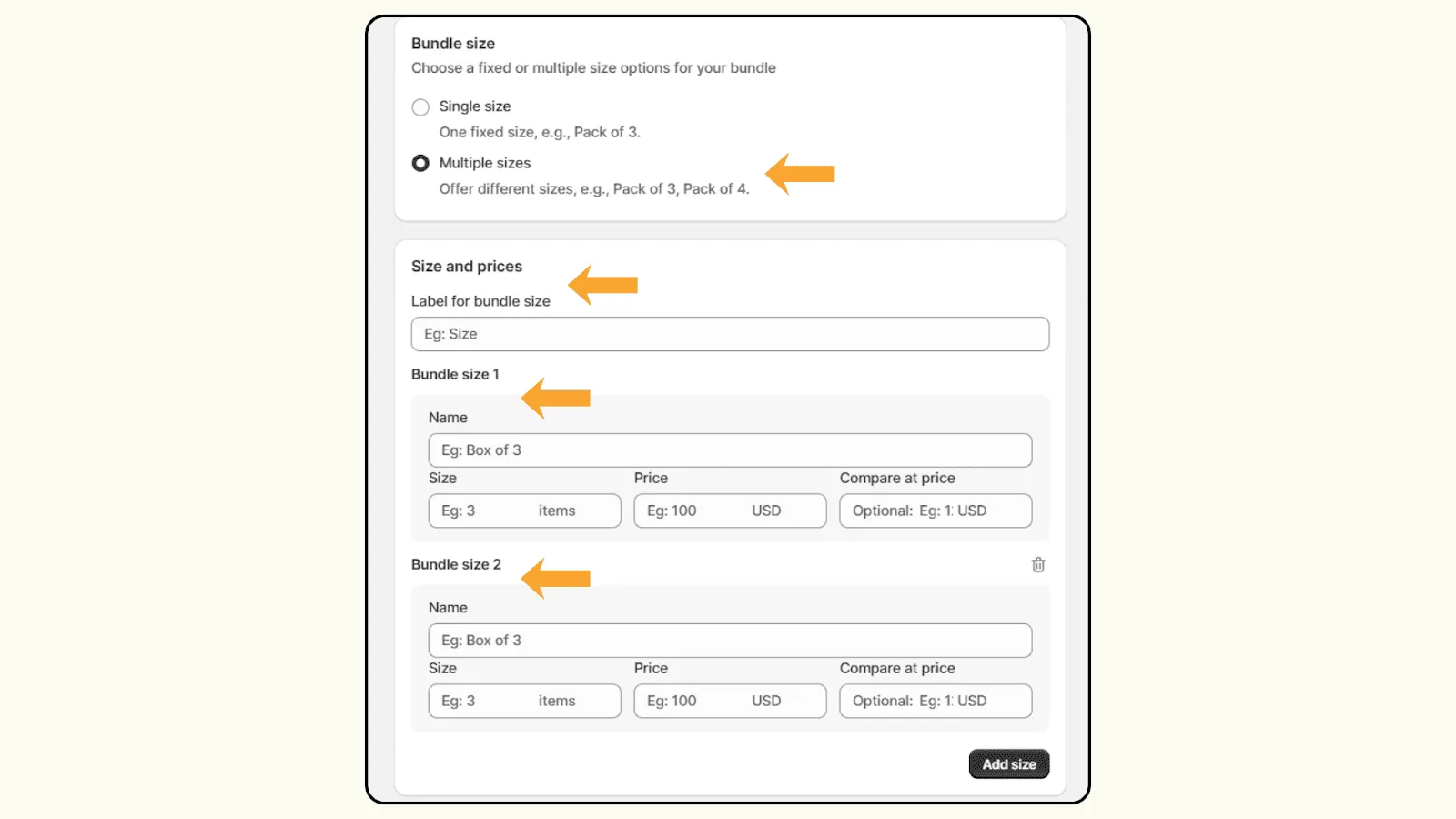Click the Multiple sizes option description text
Viewport: 1456px width, 819px height.
(x=593, y=188)
